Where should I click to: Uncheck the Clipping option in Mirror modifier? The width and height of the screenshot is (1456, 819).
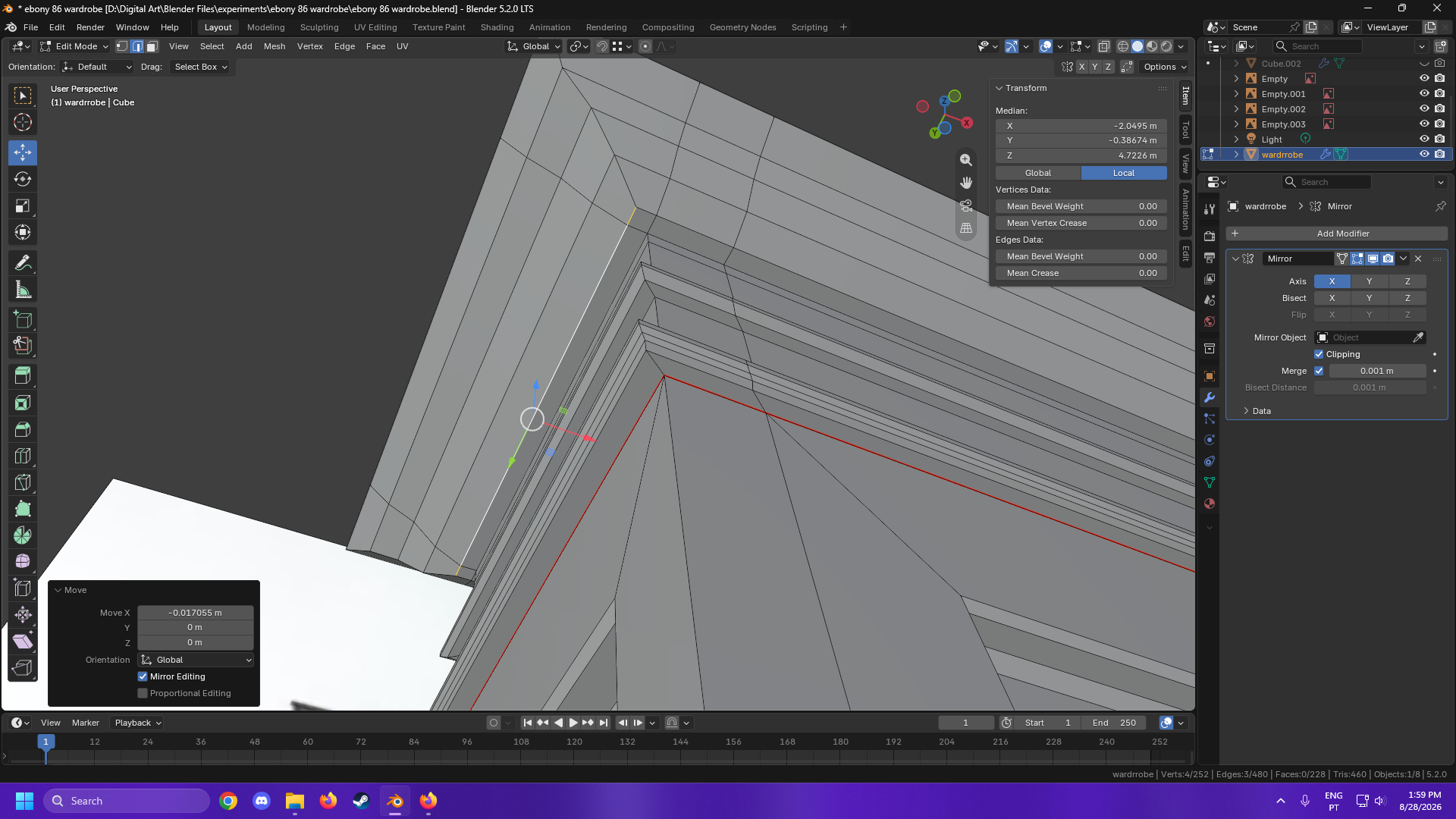1319,354
